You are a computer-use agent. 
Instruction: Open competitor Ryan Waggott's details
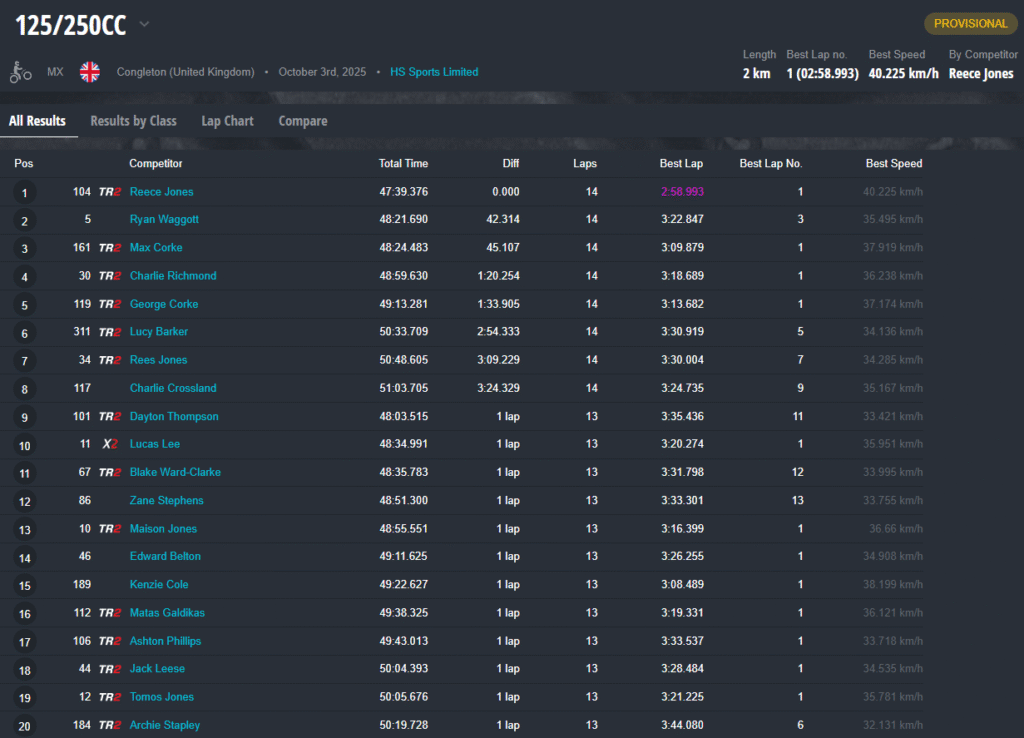pos(162,220)
